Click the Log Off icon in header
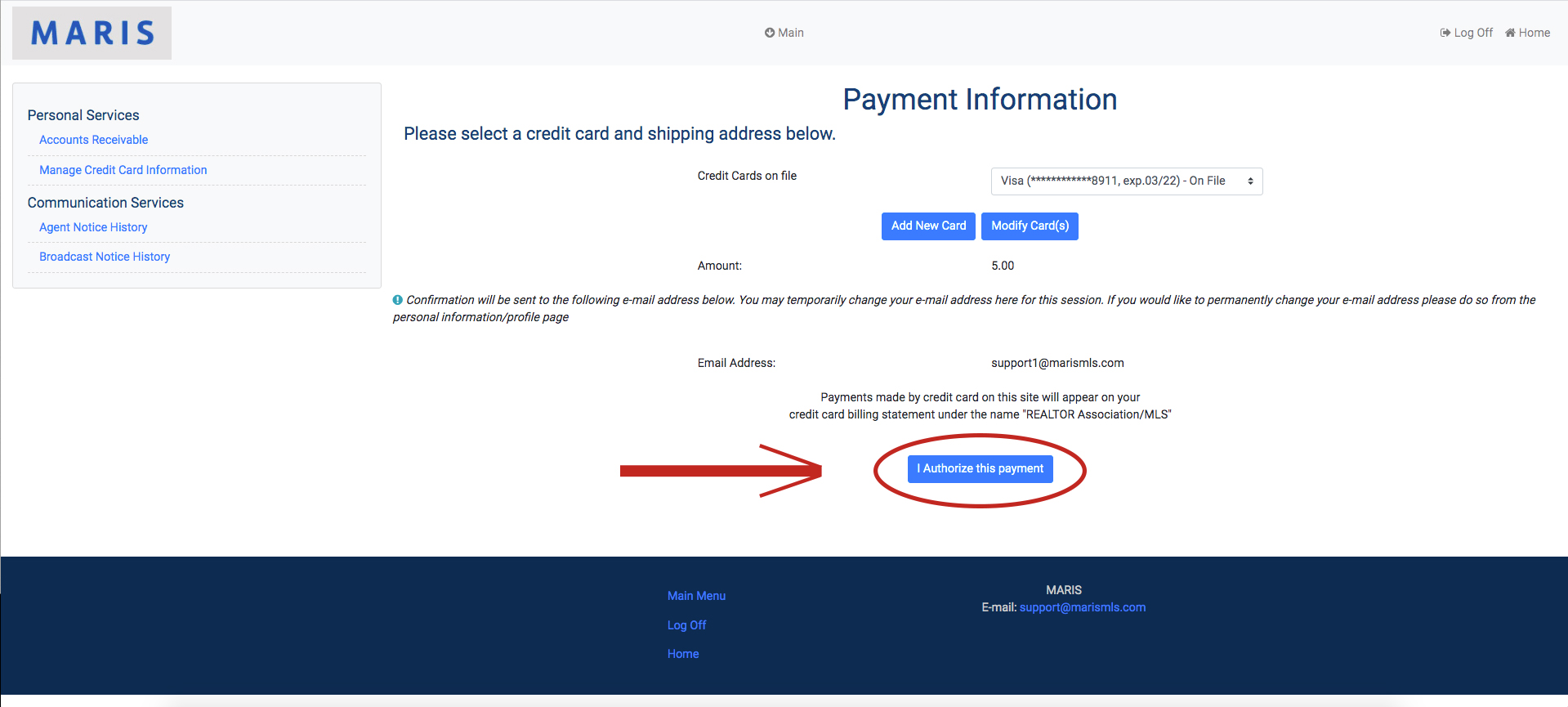 (x=1445, y=33)
